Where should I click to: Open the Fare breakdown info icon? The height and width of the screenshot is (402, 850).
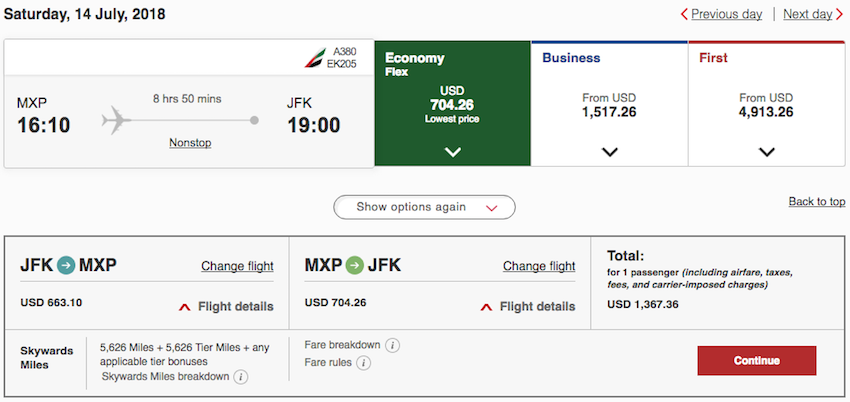pos(392,345)
